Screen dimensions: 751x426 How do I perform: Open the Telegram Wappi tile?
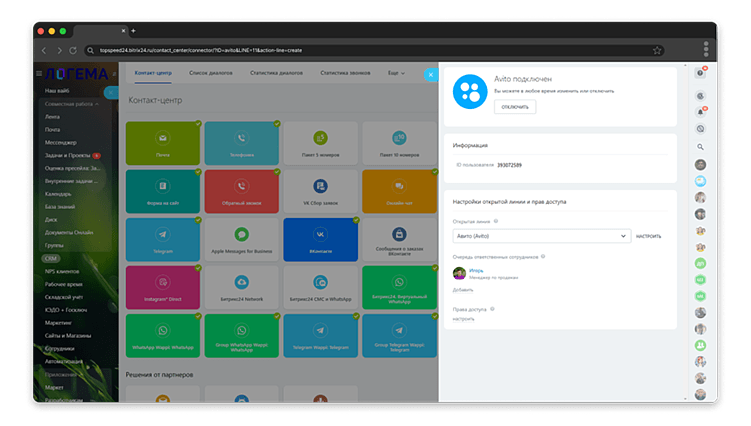click(x=320, y=336)
